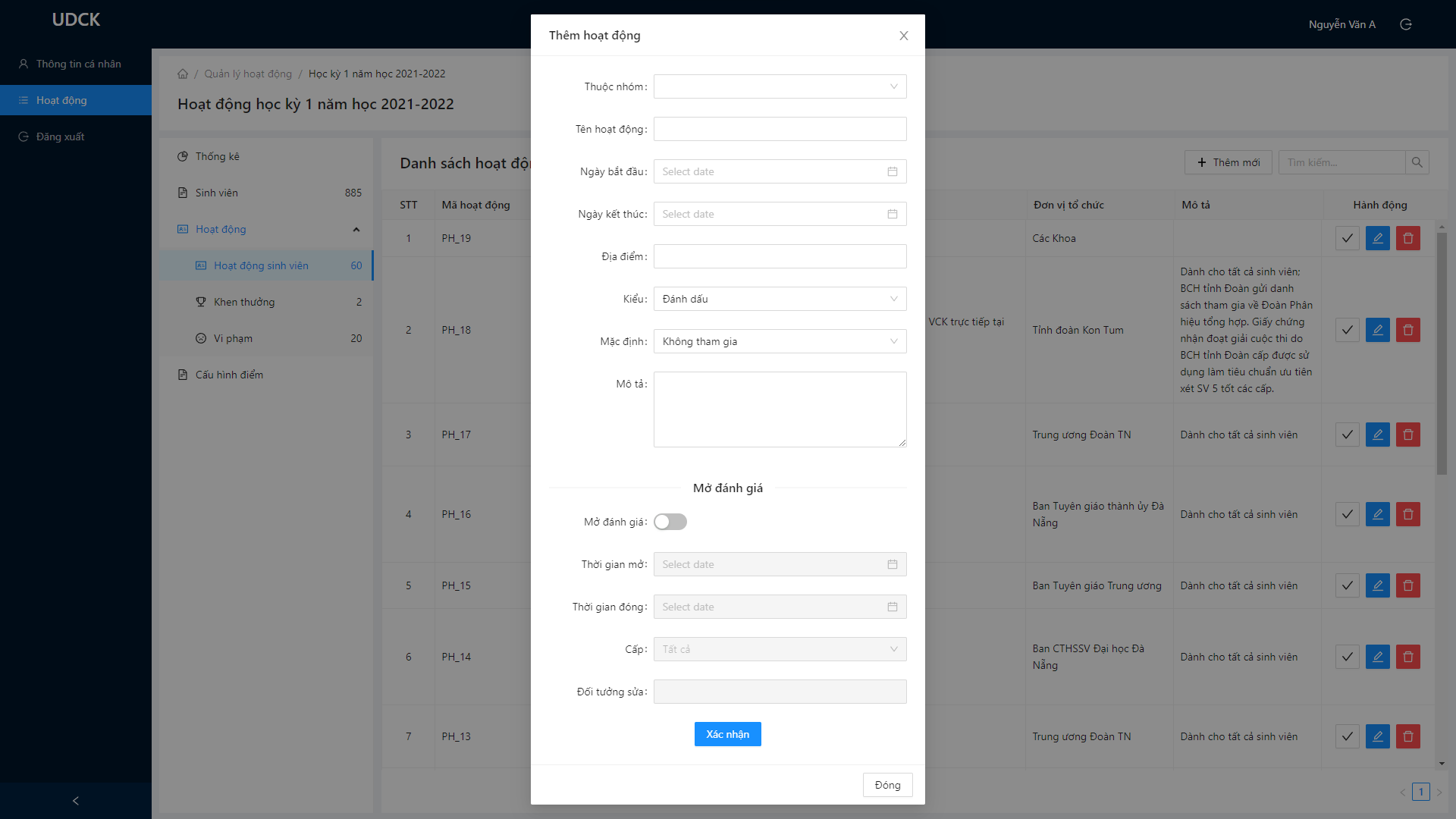Viewport: 1456px width, 819px height.
Task: Click the calendar icon in Ngày kết thúc field
Action: (x=892, y=214)
